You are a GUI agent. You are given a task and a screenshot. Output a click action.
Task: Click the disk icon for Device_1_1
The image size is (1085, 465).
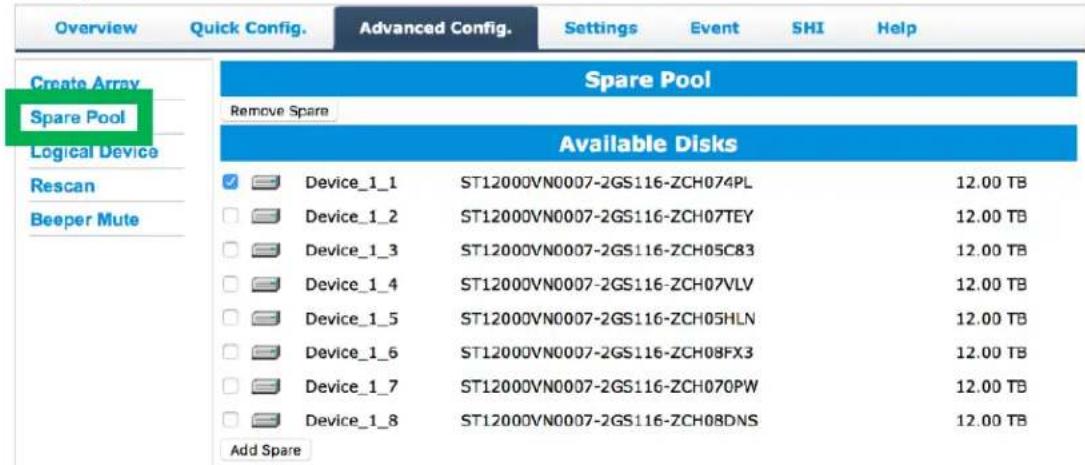(x=264, y=183)
